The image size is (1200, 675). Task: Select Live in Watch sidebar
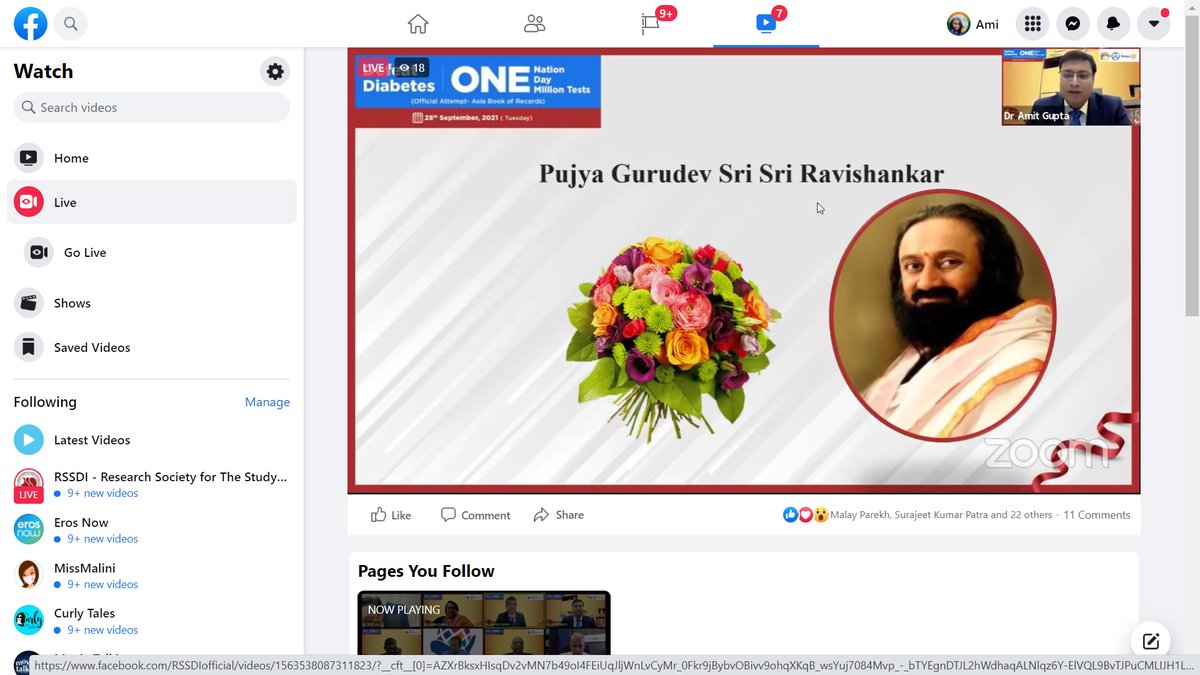coord(152,202)
